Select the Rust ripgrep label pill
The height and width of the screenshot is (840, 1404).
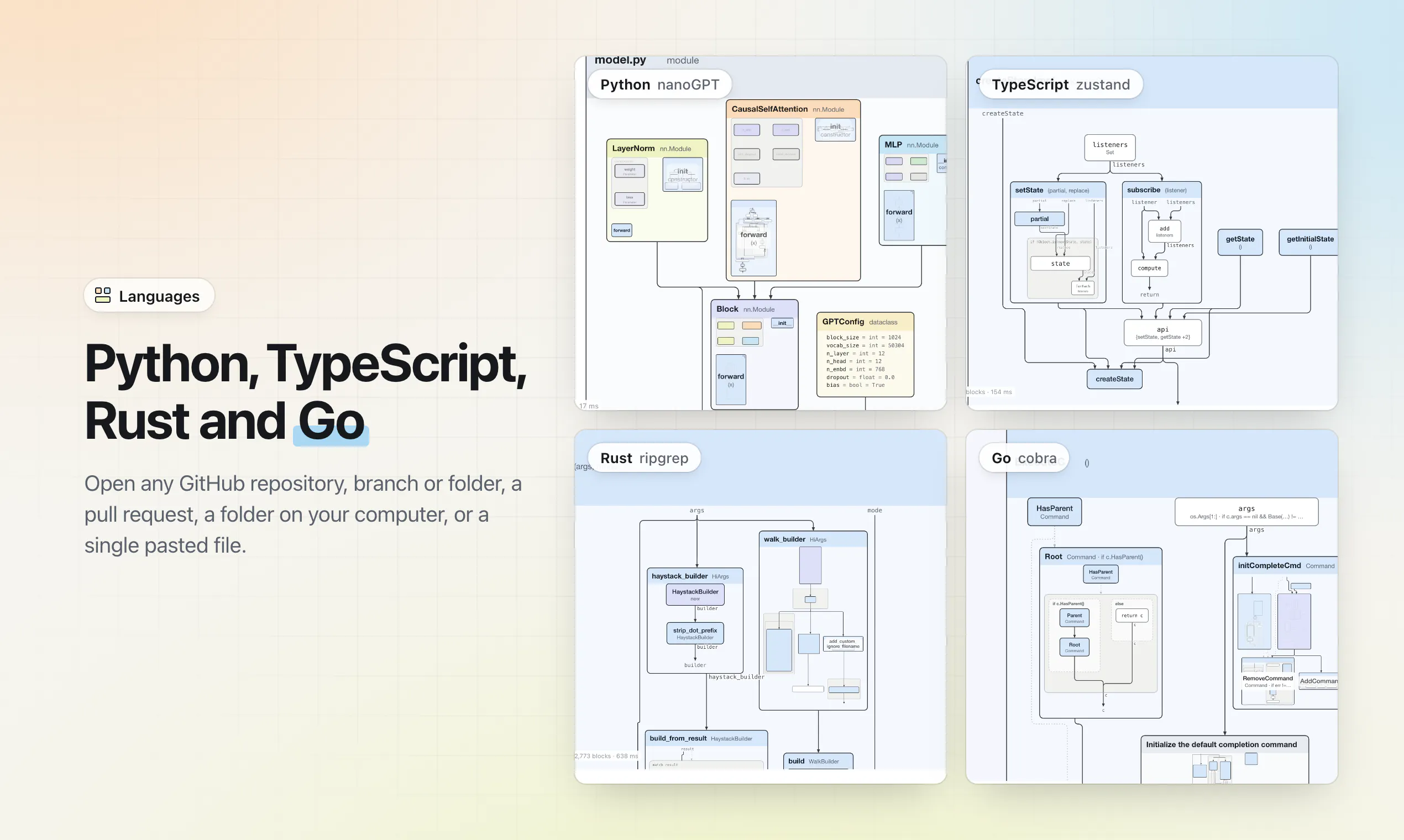[644, 458]
